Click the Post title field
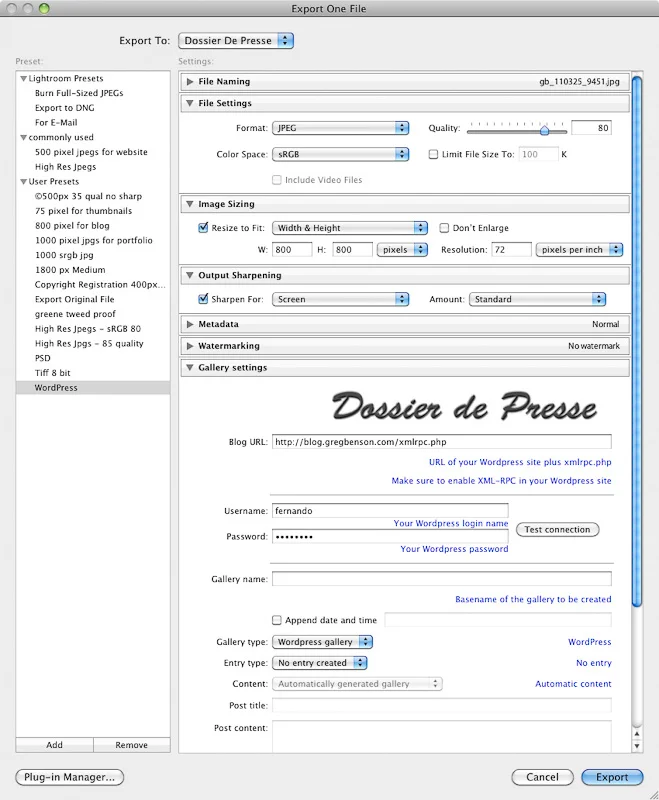The image size is (659, 800). coord(442,706)
